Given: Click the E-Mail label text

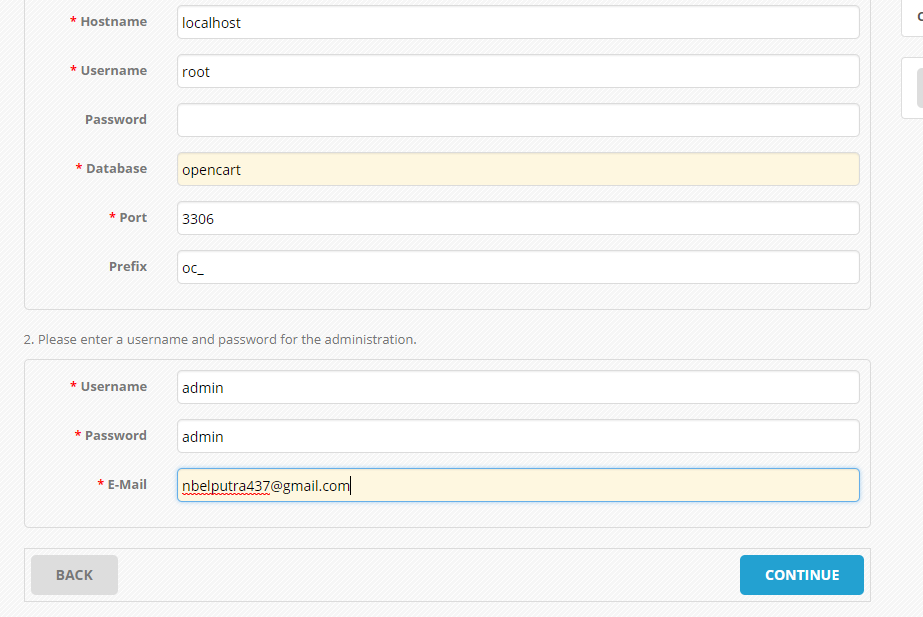Looking at the screenshot, I should (x=127, y=485).
